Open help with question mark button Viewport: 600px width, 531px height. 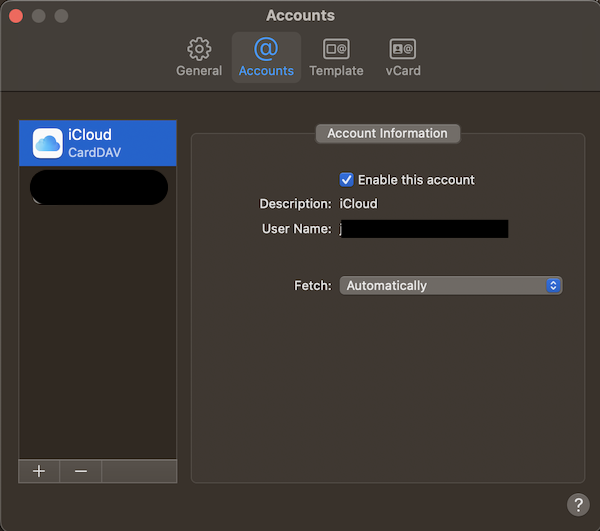578,505
